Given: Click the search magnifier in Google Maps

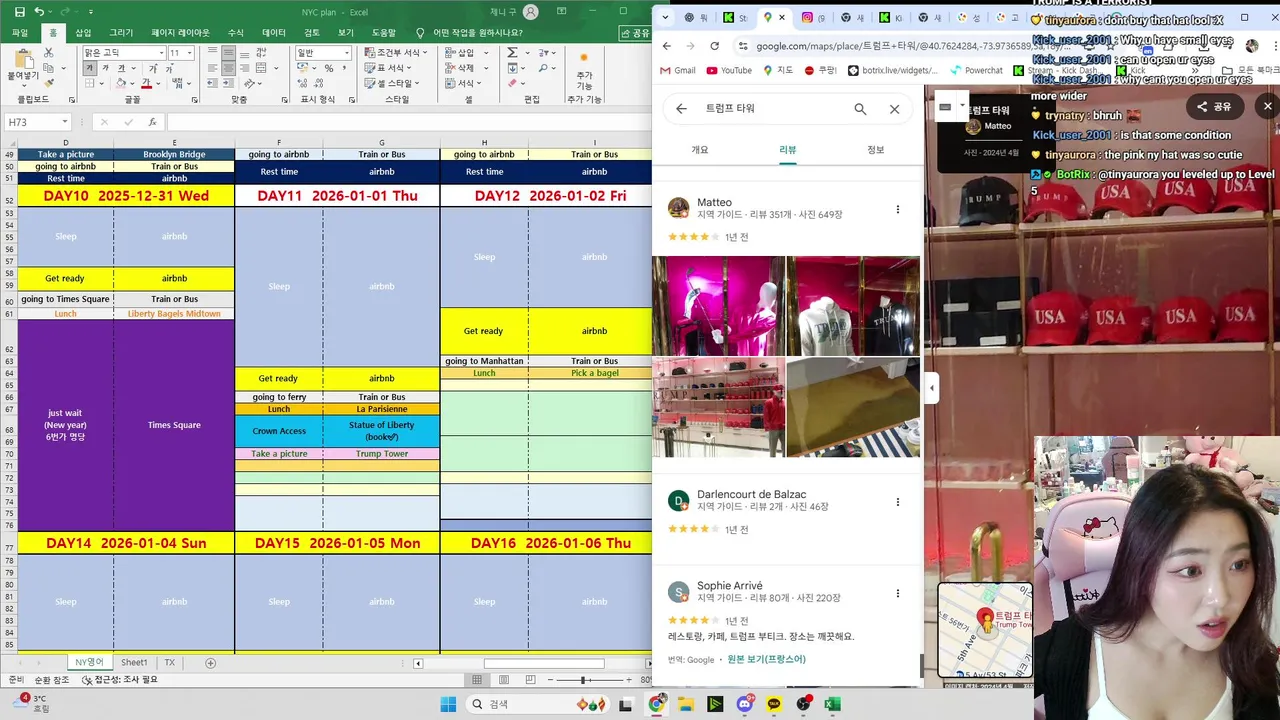Looking at the screenshot, I should [860, 109].
